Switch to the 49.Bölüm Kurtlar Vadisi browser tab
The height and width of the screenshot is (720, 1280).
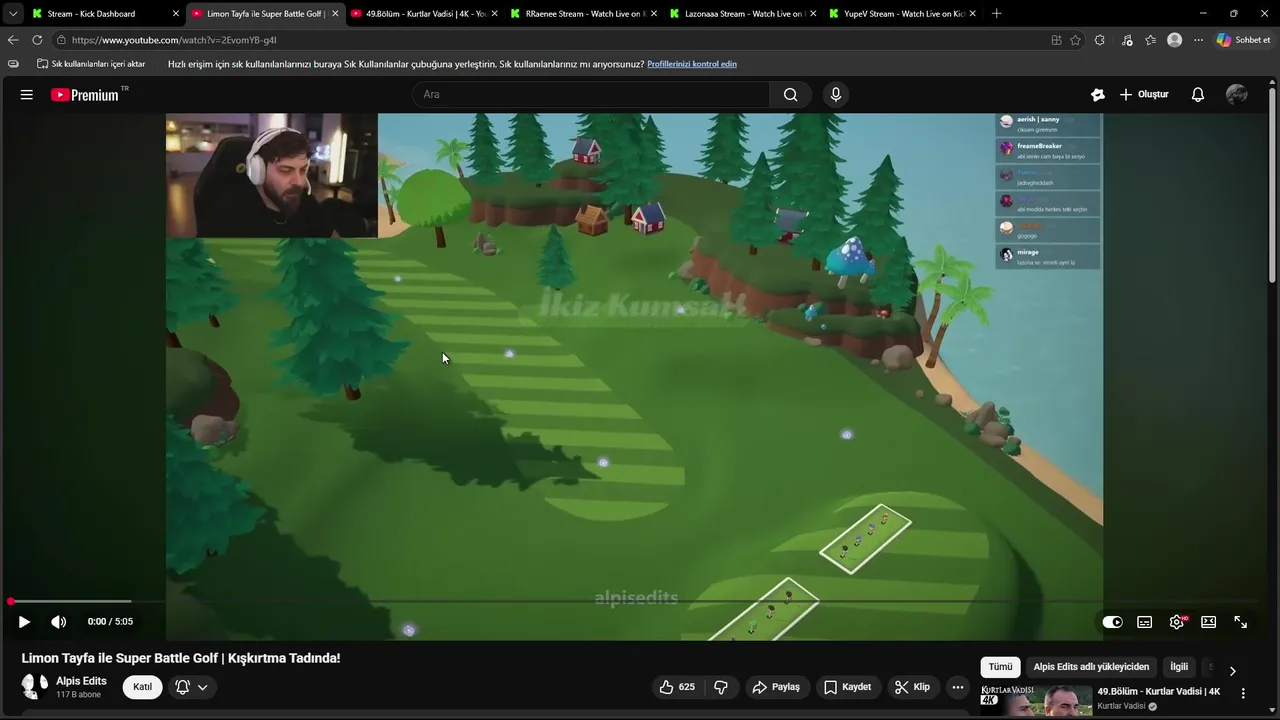point(424,14)
